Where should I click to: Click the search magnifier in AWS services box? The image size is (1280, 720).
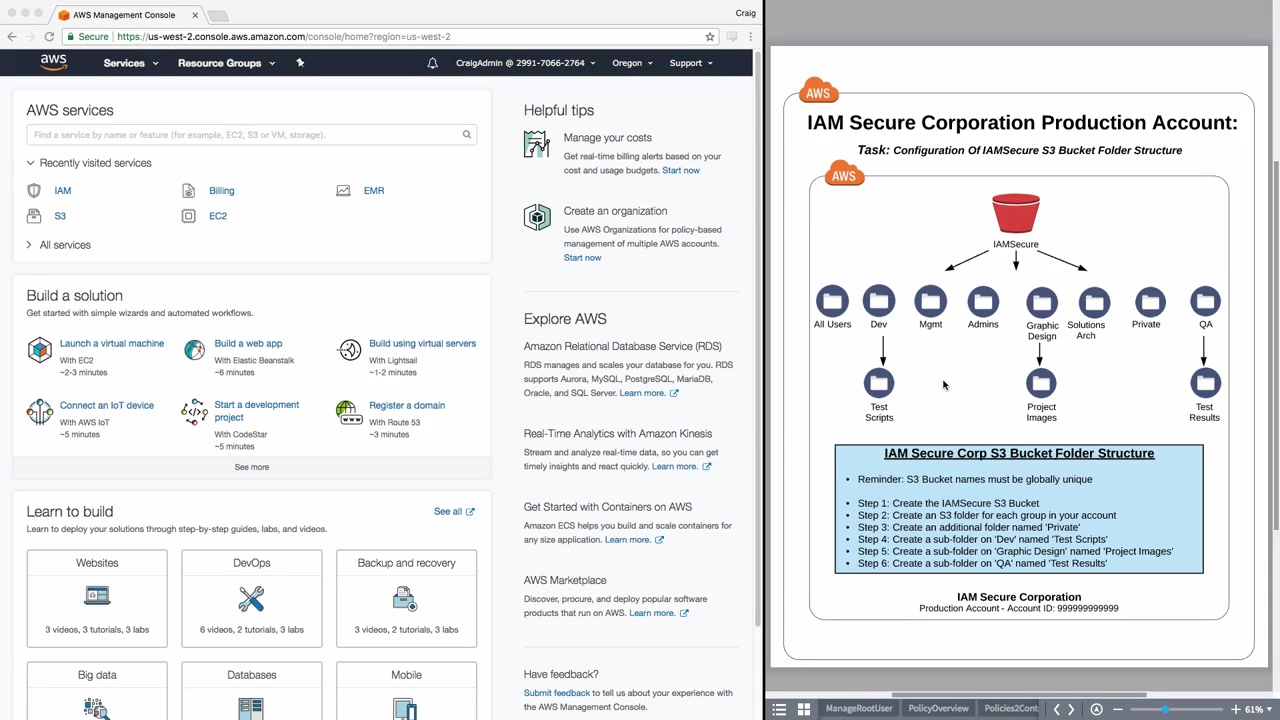point(466,134)
